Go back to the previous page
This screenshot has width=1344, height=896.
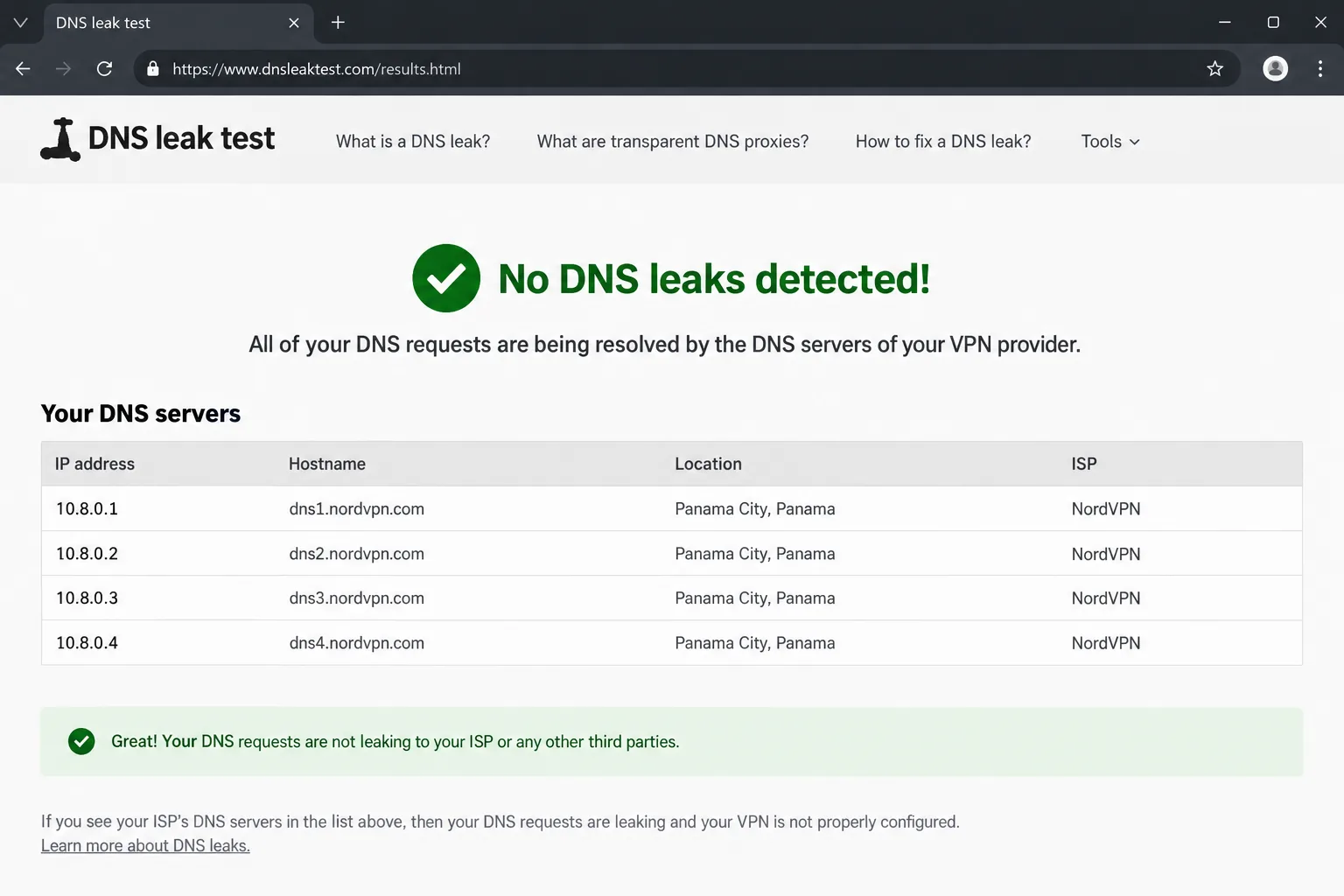[23, 69]
